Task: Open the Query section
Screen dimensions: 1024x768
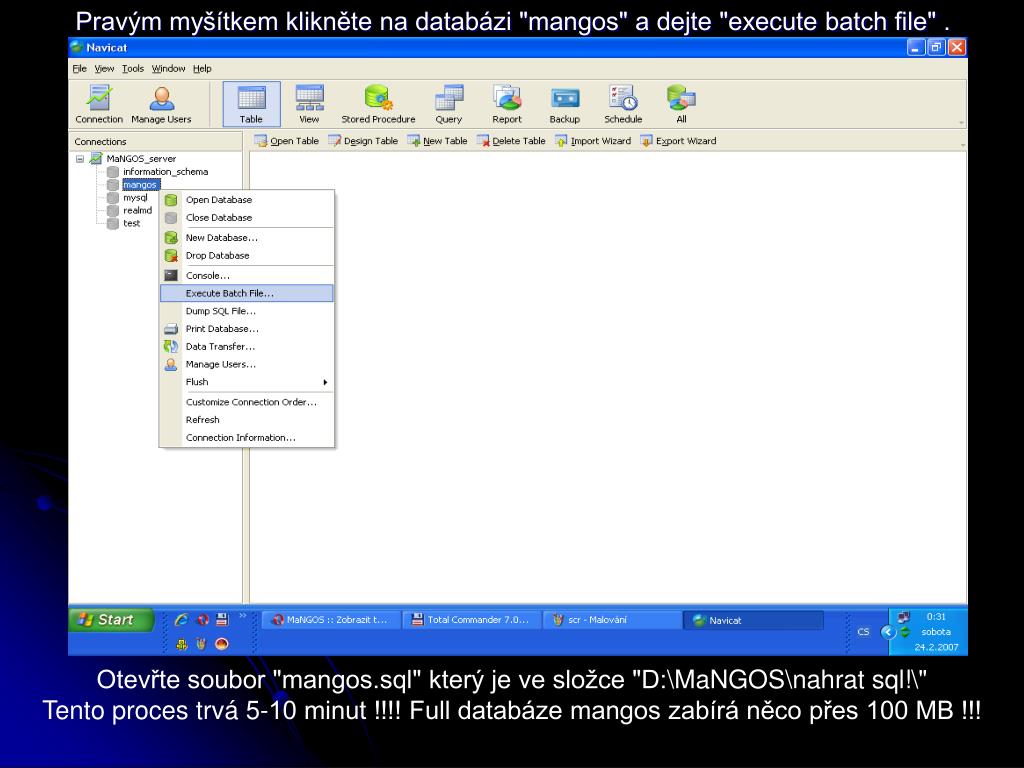Action: (x=449, y=104)
